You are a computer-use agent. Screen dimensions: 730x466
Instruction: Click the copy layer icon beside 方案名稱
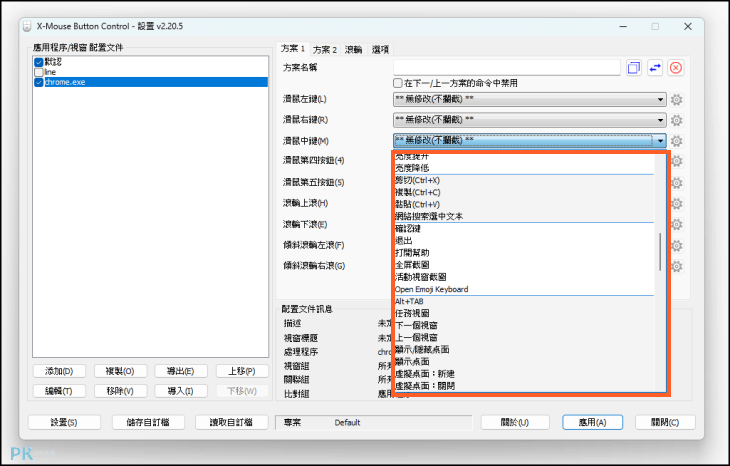pyautogui.click(x=634, y=68)
